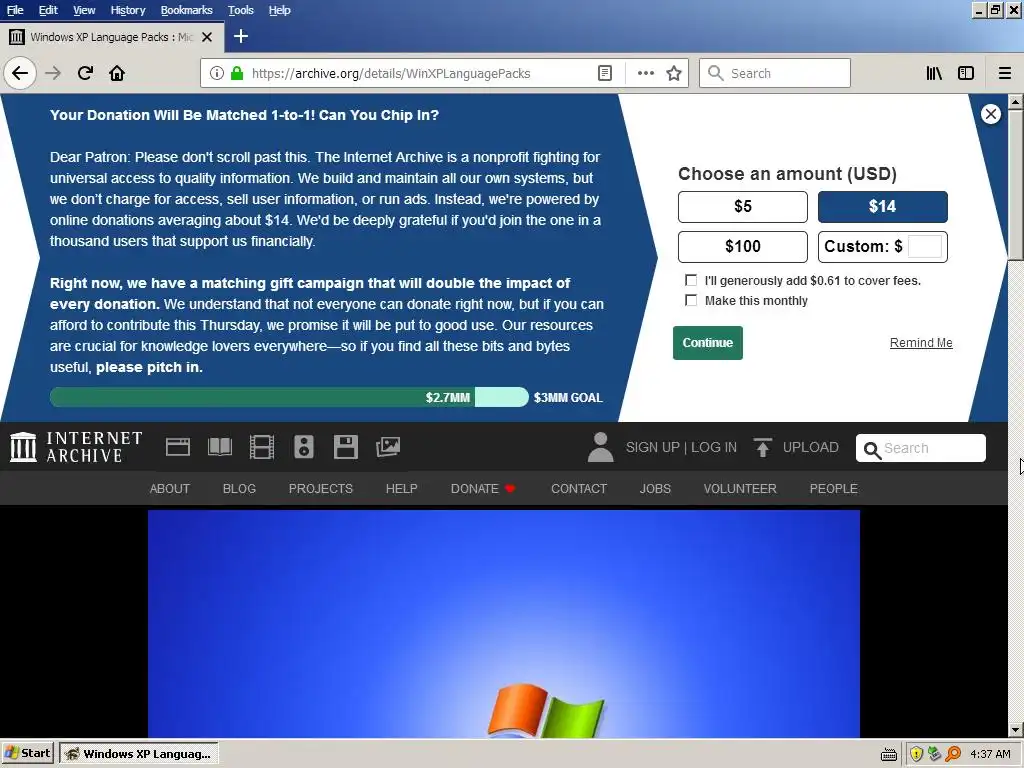The width and height of the screenshot is (1024, 768).
Task: Open the Help menu
Action: tap(280, 10)
